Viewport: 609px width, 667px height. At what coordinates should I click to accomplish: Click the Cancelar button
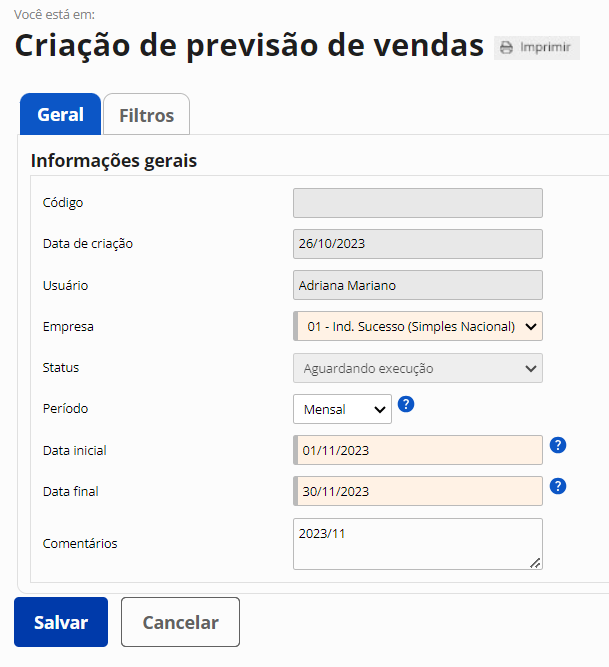[180, 622]
